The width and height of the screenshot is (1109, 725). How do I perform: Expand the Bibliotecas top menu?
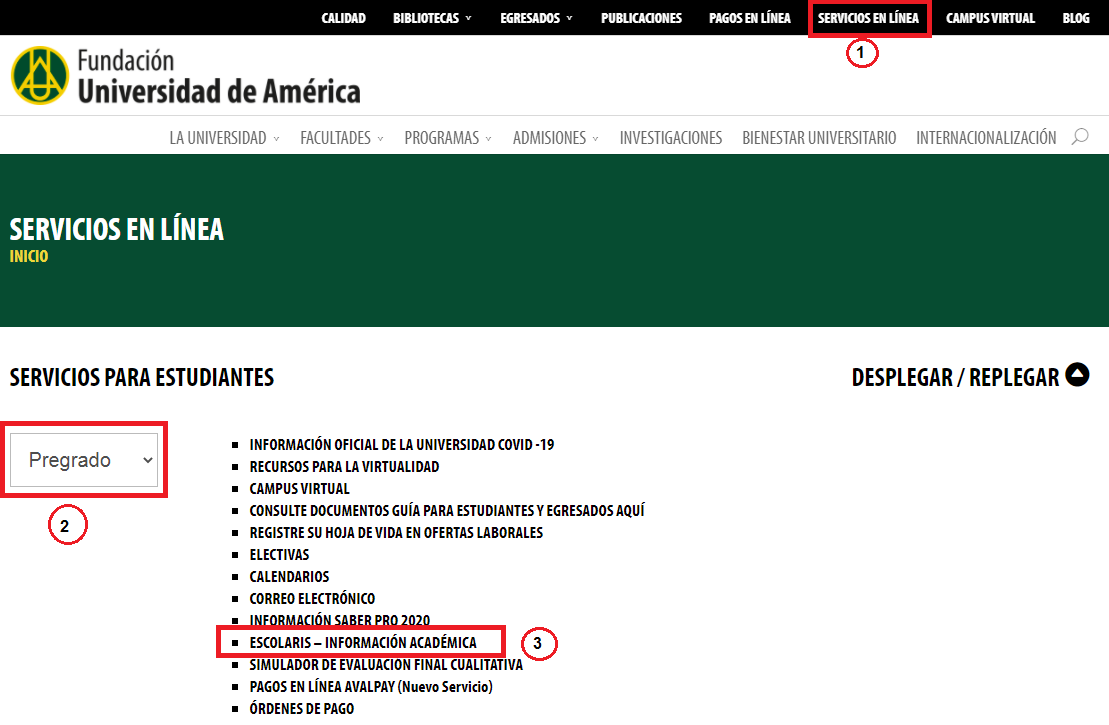[x=432, y=18]
